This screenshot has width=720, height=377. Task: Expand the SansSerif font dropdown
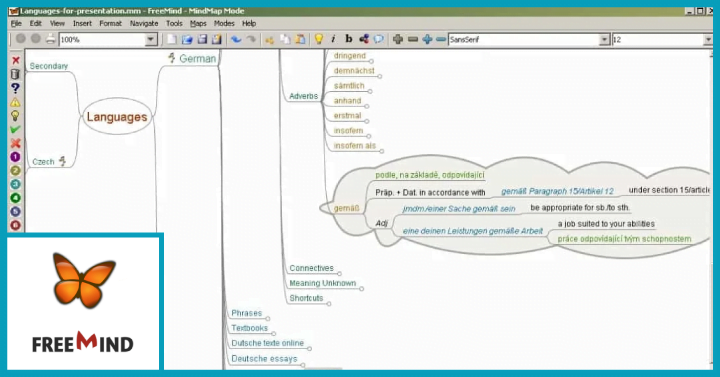coord(604,40)
